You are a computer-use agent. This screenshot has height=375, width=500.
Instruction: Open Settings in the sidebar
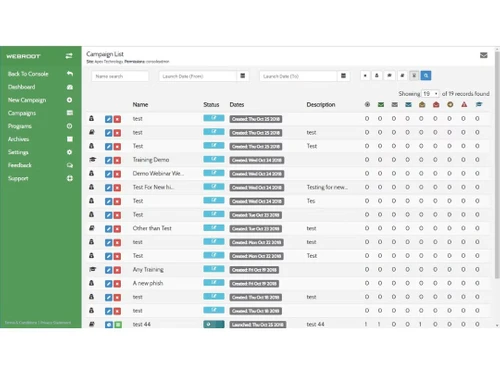click(x=40, y=152)
